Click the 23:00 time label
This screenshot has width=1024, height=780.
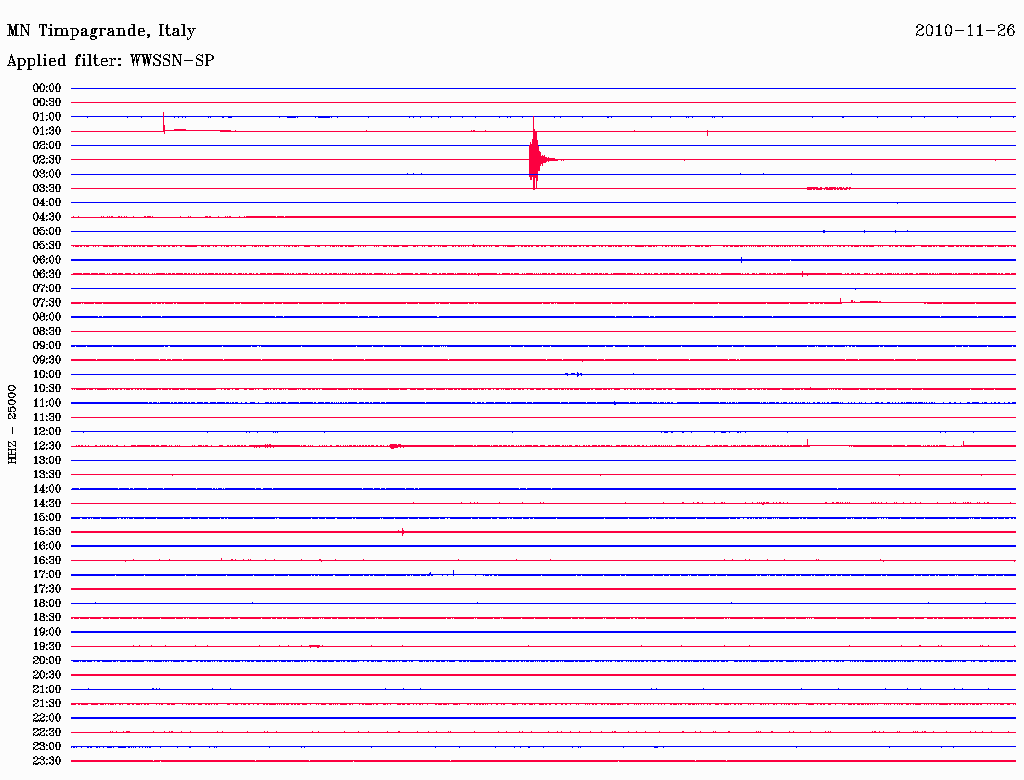coord(46,747)
